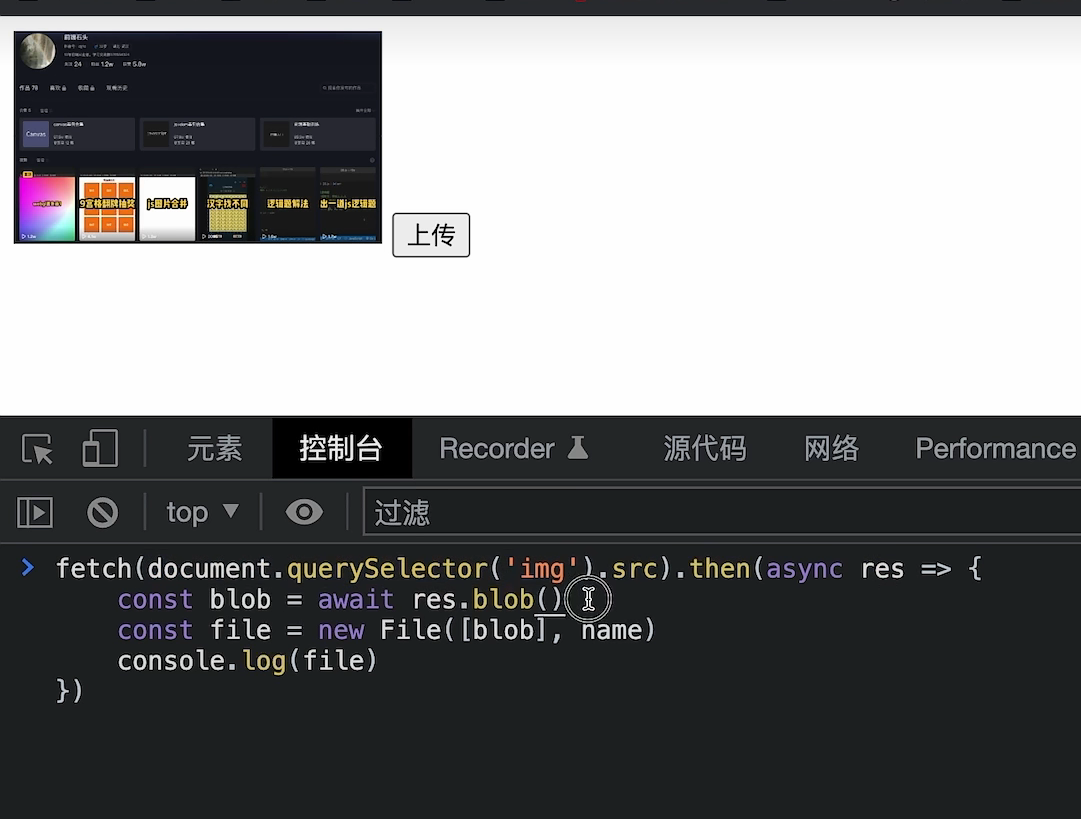Toggle the device toolbar icon
Screen dimensions: 1081x819
tap(100, 449)
